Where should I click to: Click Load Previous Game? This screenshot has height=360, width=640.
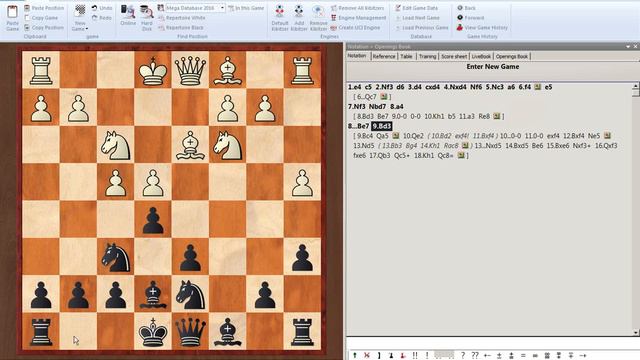[x=422, y=27]
